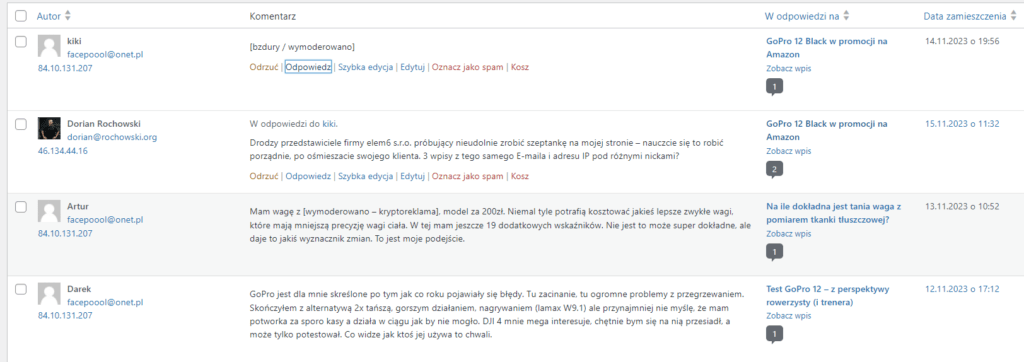Click the author name kiki
The height and width of the screenshot is (362, 1024).
(74, 41)
